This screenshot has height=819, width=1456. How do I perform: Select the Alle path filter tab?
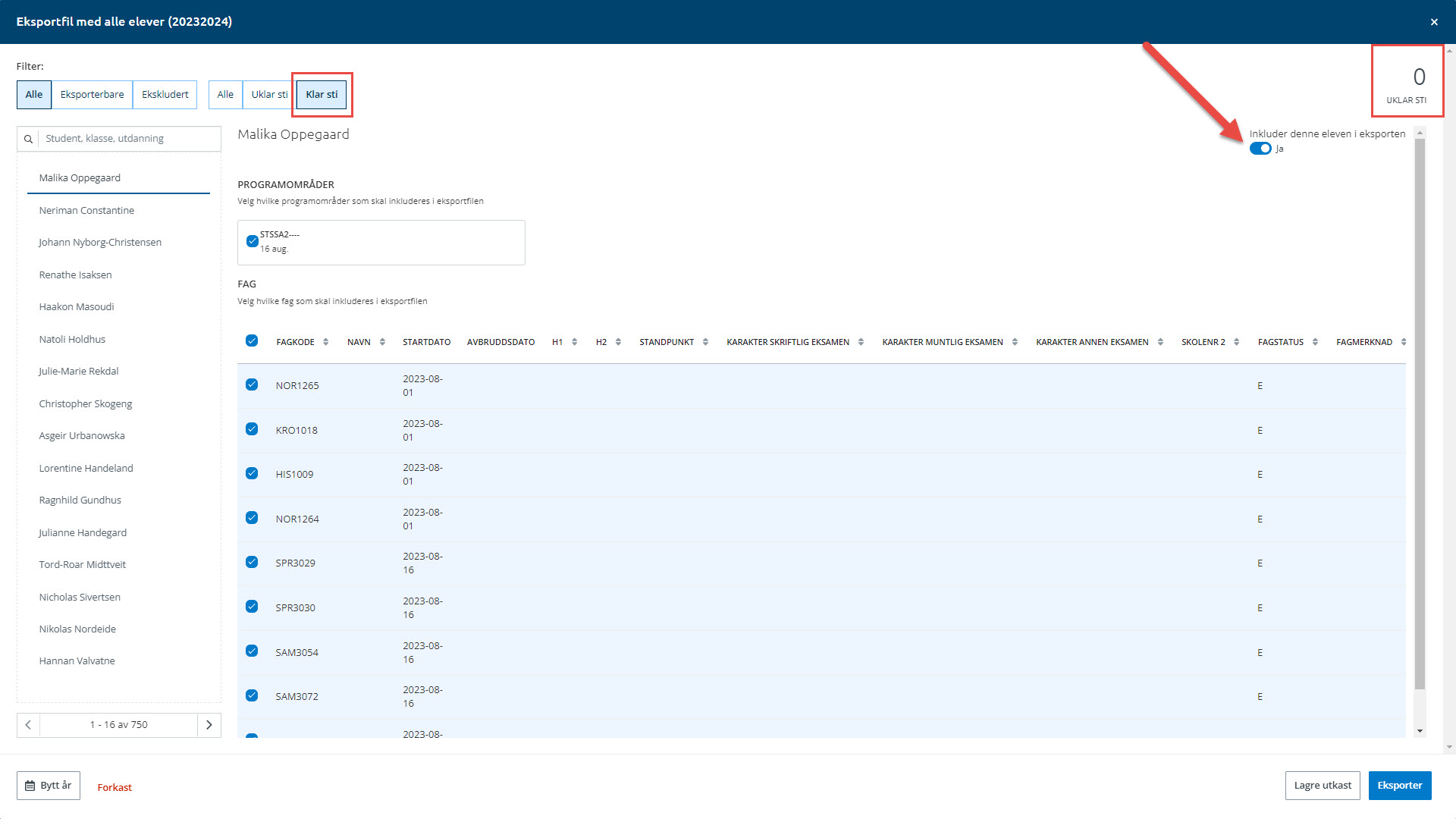click(x=225, y=95)
